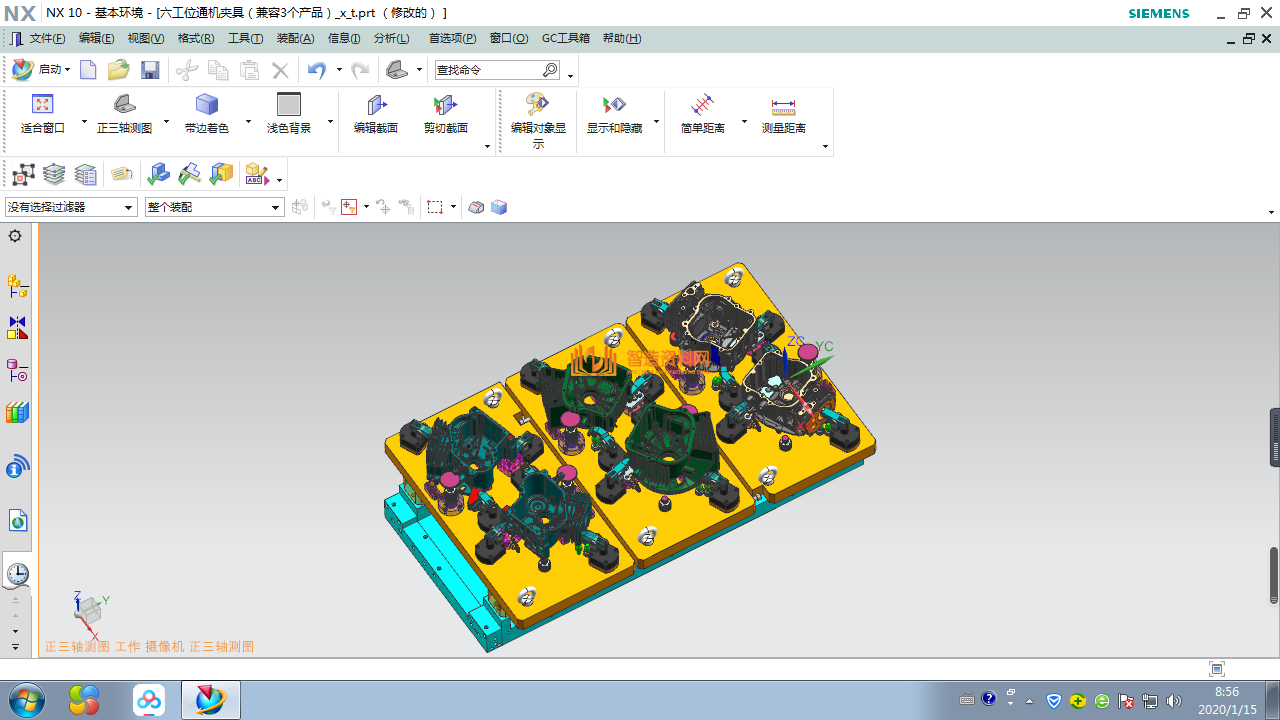Toggle the rectangle selection mode icon

pos(435,207)
